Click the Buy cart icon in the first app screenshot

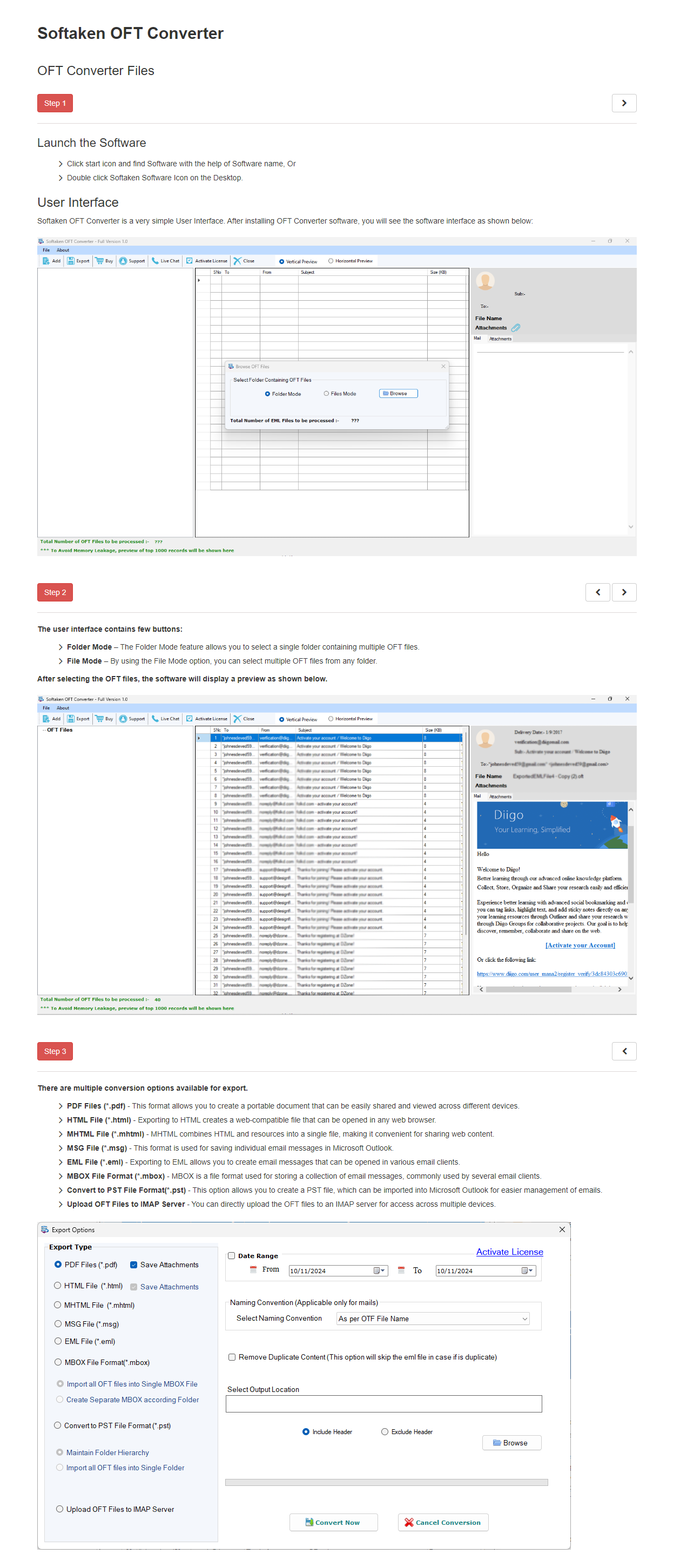click(x=99, y=260)
